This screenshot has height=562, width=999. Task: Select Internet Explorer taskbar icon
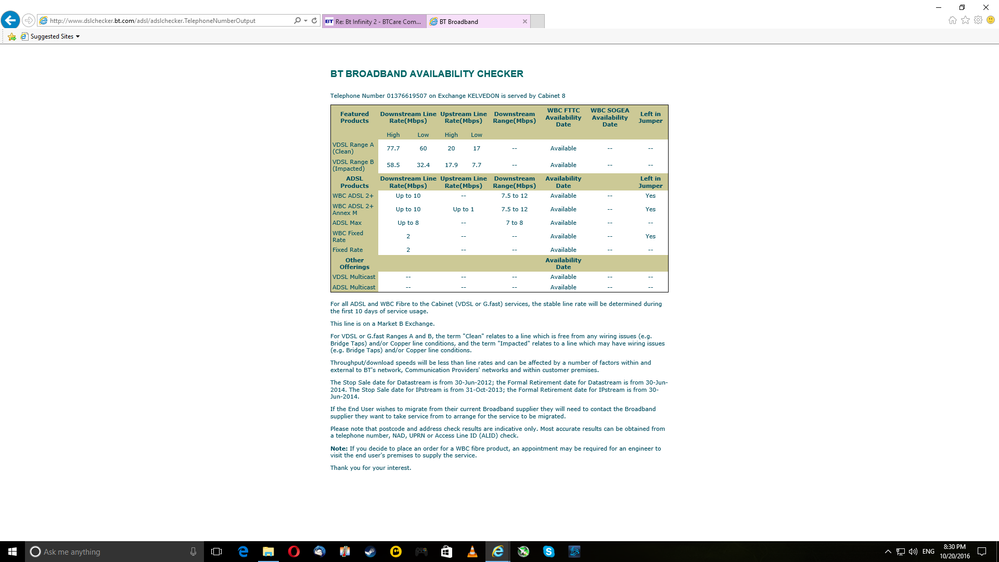[x=498, y=551]
